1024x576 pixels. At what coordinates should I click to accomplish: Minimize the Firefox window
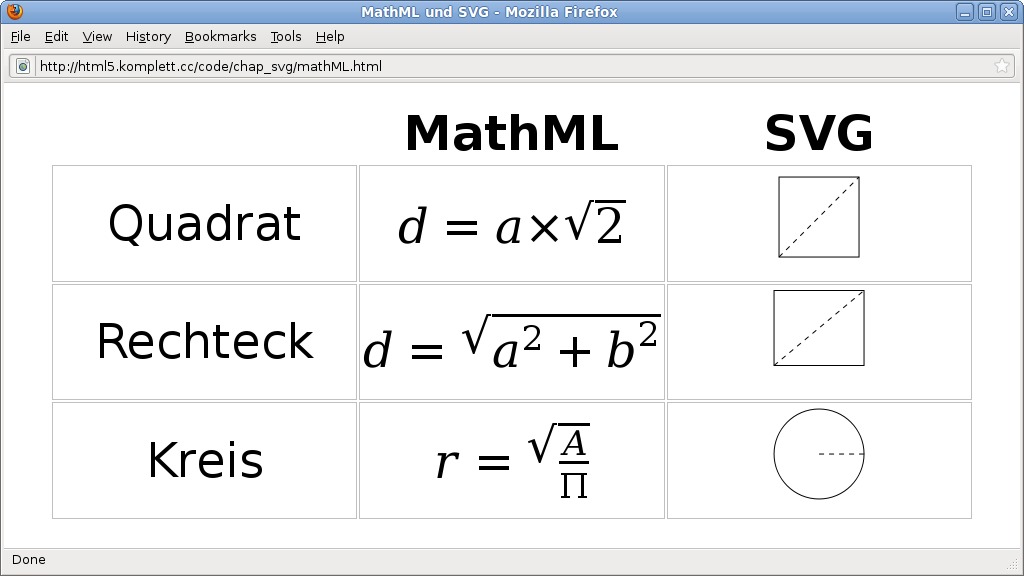click(964, 12)
